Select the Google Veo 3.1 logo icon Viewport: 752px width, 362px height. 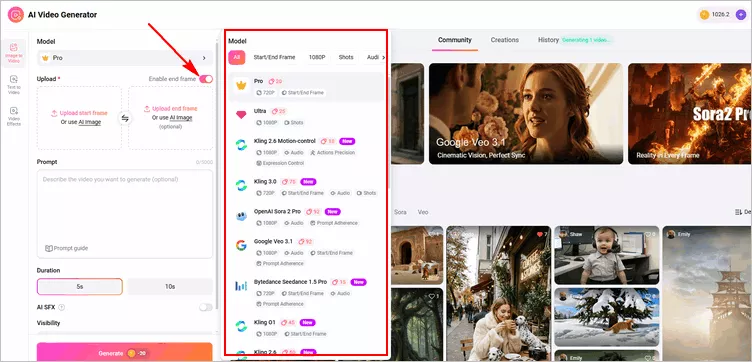241,245
